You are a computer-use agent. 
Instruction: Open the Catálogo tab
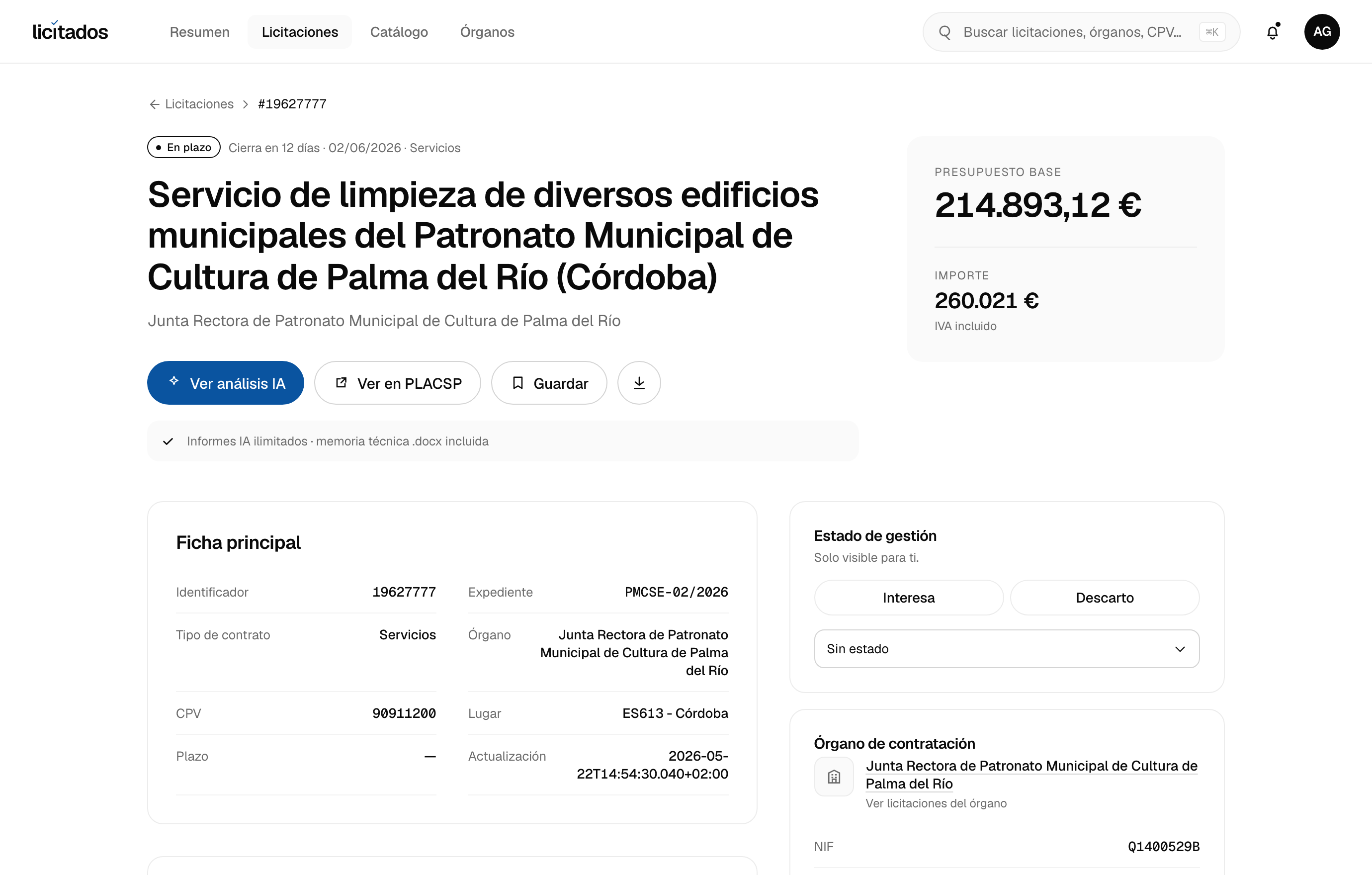tap(399, 32)
